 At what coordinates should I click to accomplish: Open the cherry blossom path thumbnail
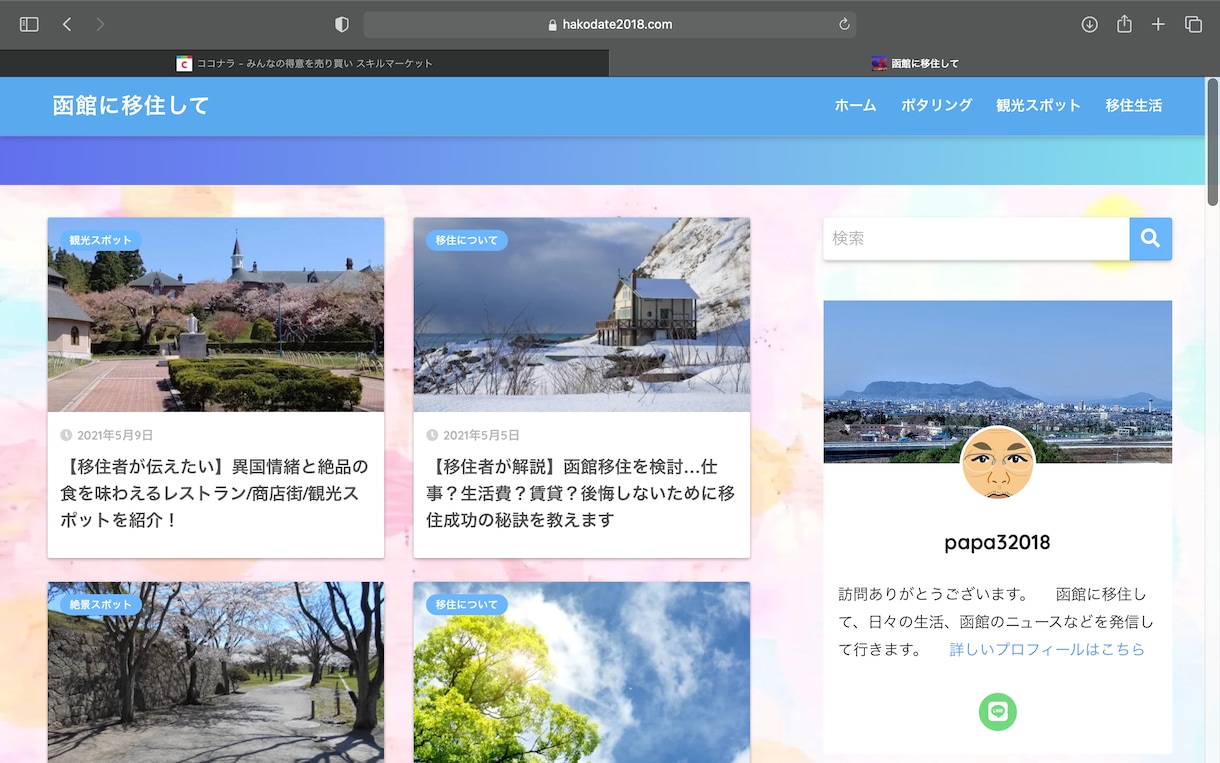pyautogui.click(x=216, y=672)
